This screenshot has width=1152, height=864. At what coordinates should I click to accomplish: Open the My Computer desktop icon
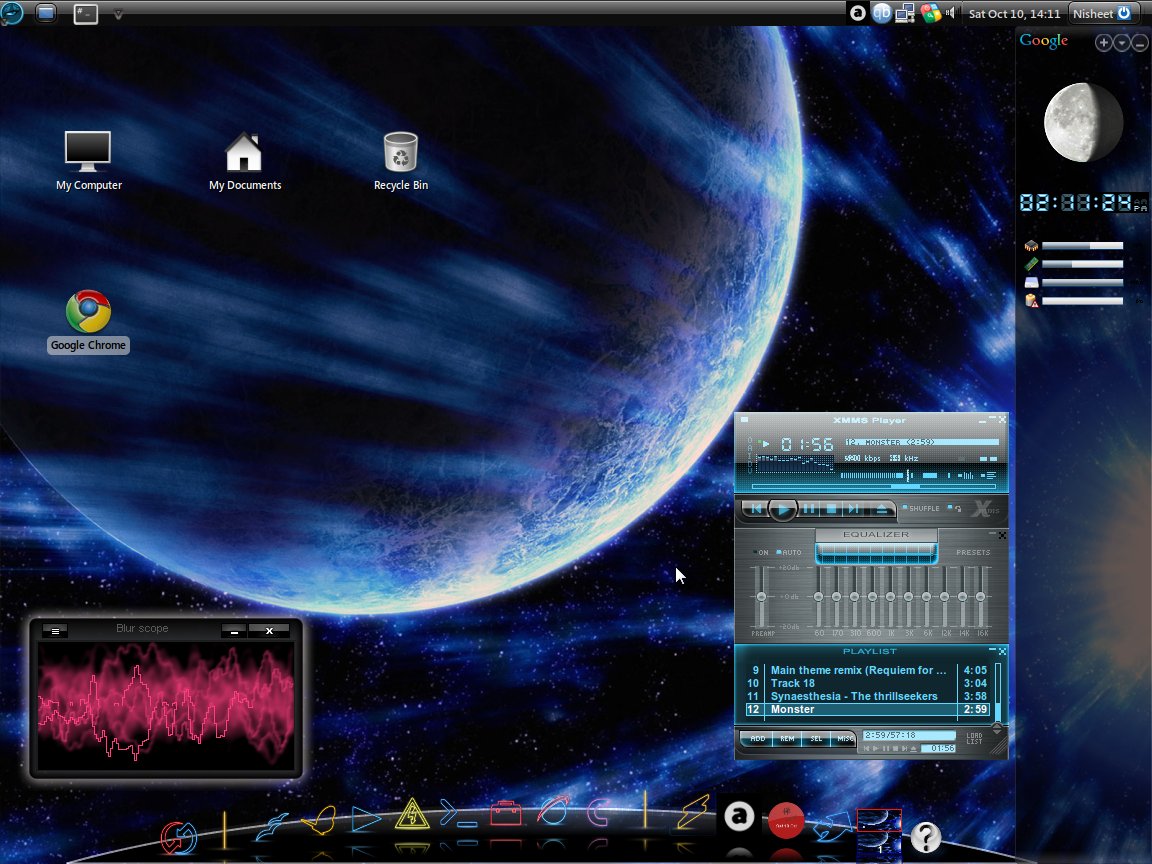click(88, 161)
